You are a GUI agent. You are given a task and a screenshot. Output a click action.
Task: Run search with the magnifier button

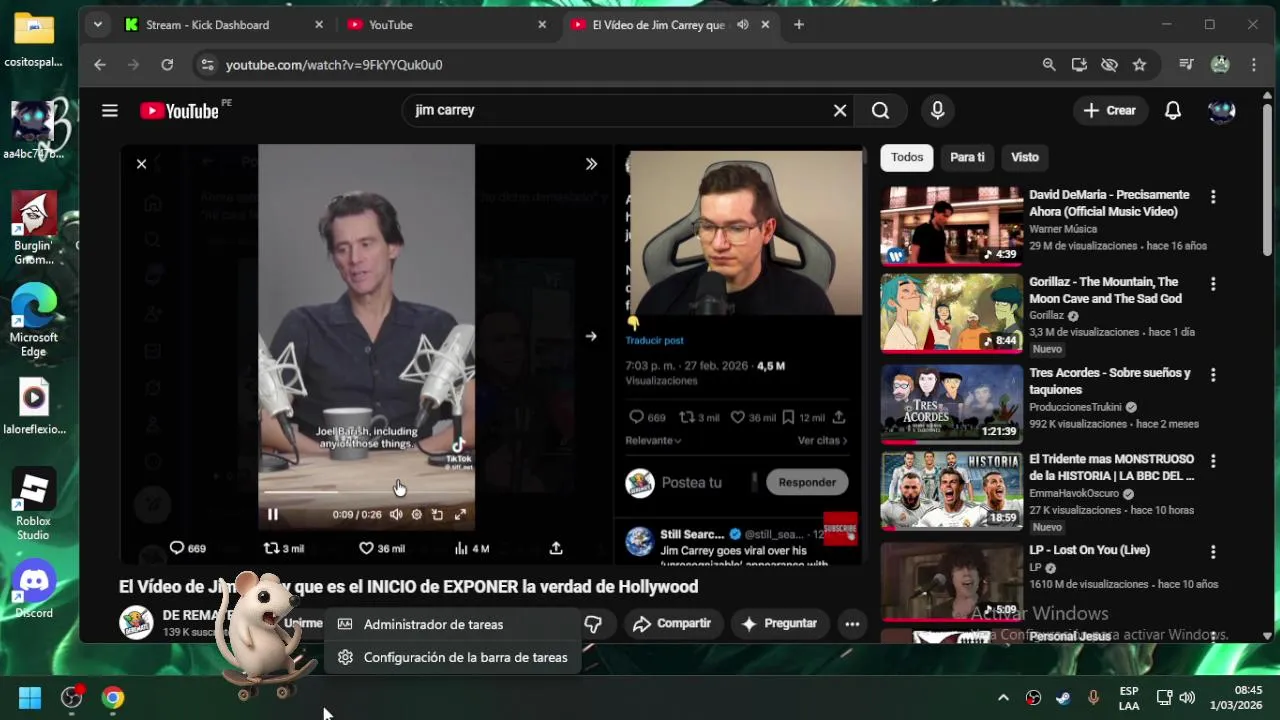[880, 111]
